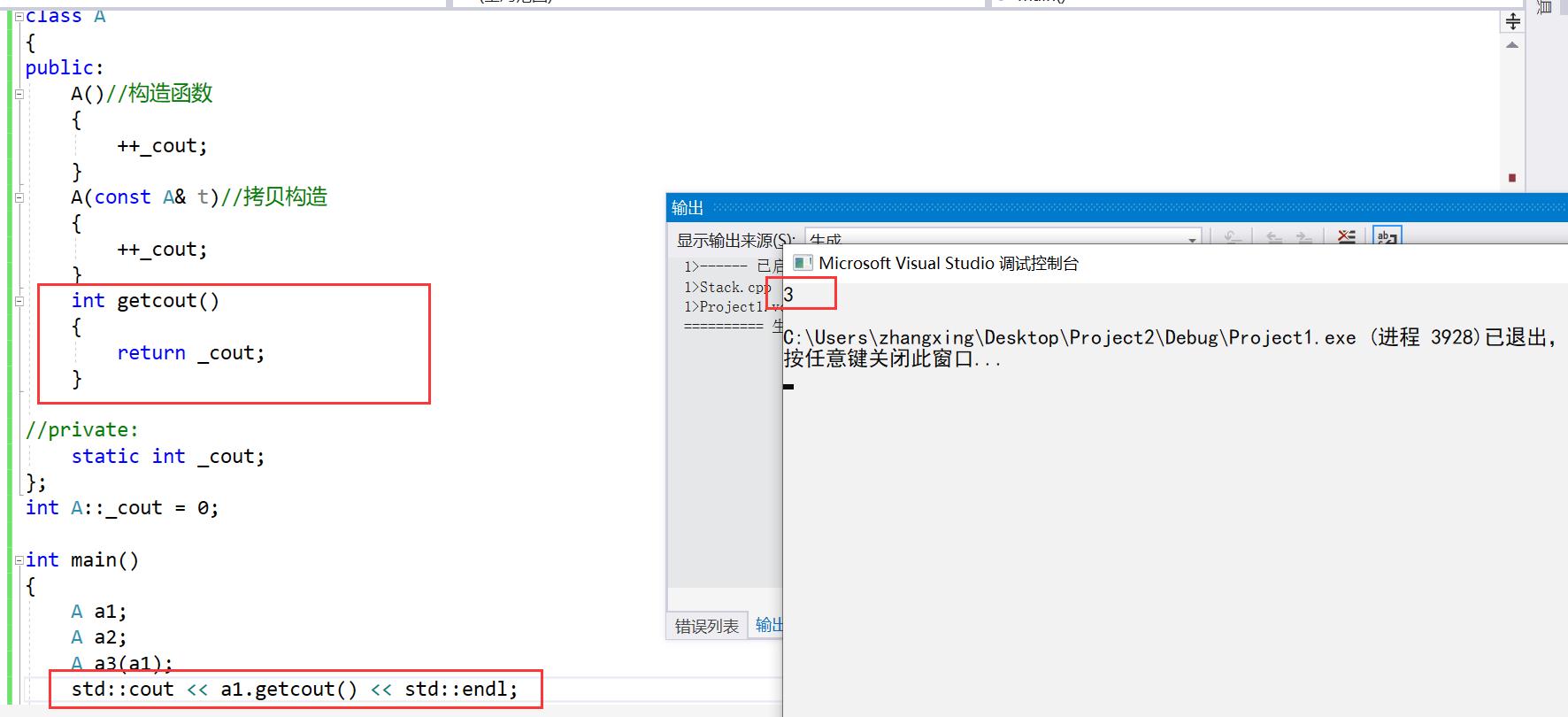
Task: Click the std::cout << a1.getcout() line
Action: (x=295, y=690)
